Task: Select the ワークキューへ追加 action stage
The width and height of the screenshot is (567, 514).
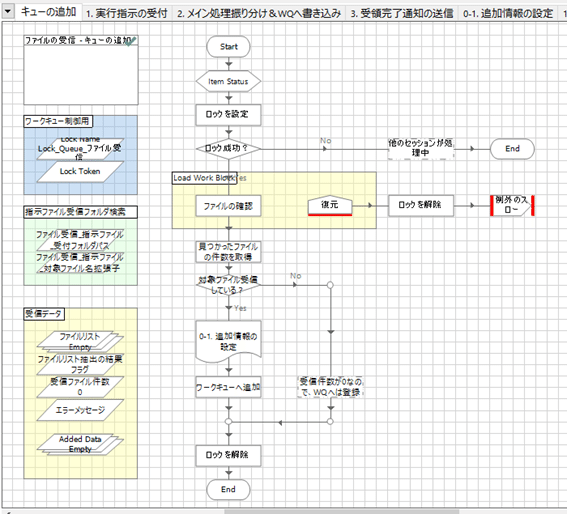Action: click(228, 387)
